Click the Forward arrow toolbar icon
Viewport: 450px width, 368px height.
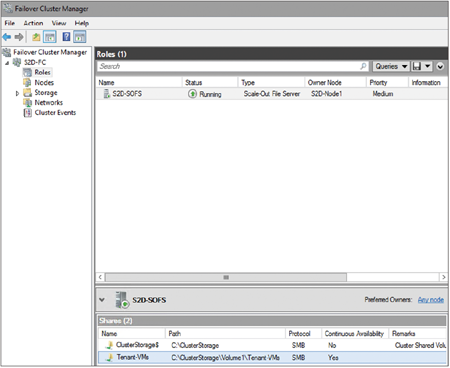[x=19, y=37]
